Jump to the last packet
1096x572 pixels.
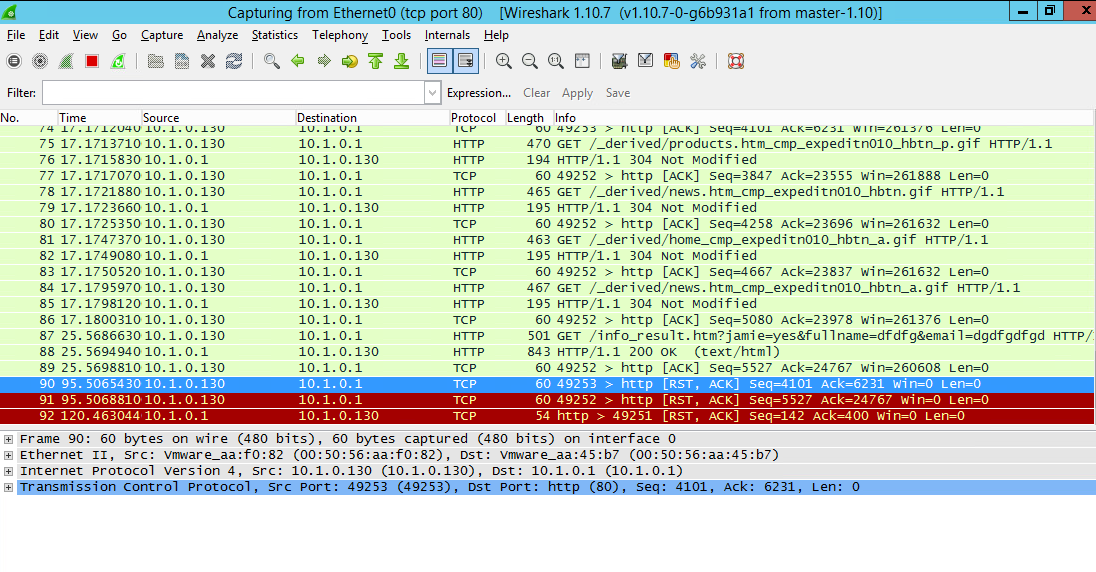[401, 62]
